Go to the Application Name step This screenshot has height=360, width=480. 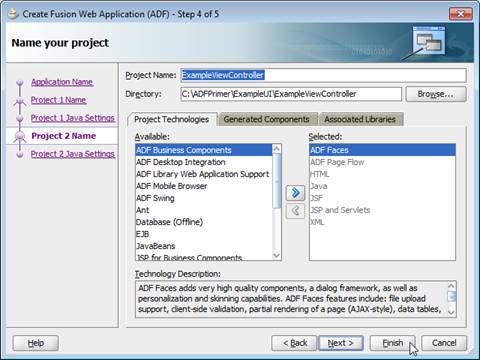coord(62,82)
